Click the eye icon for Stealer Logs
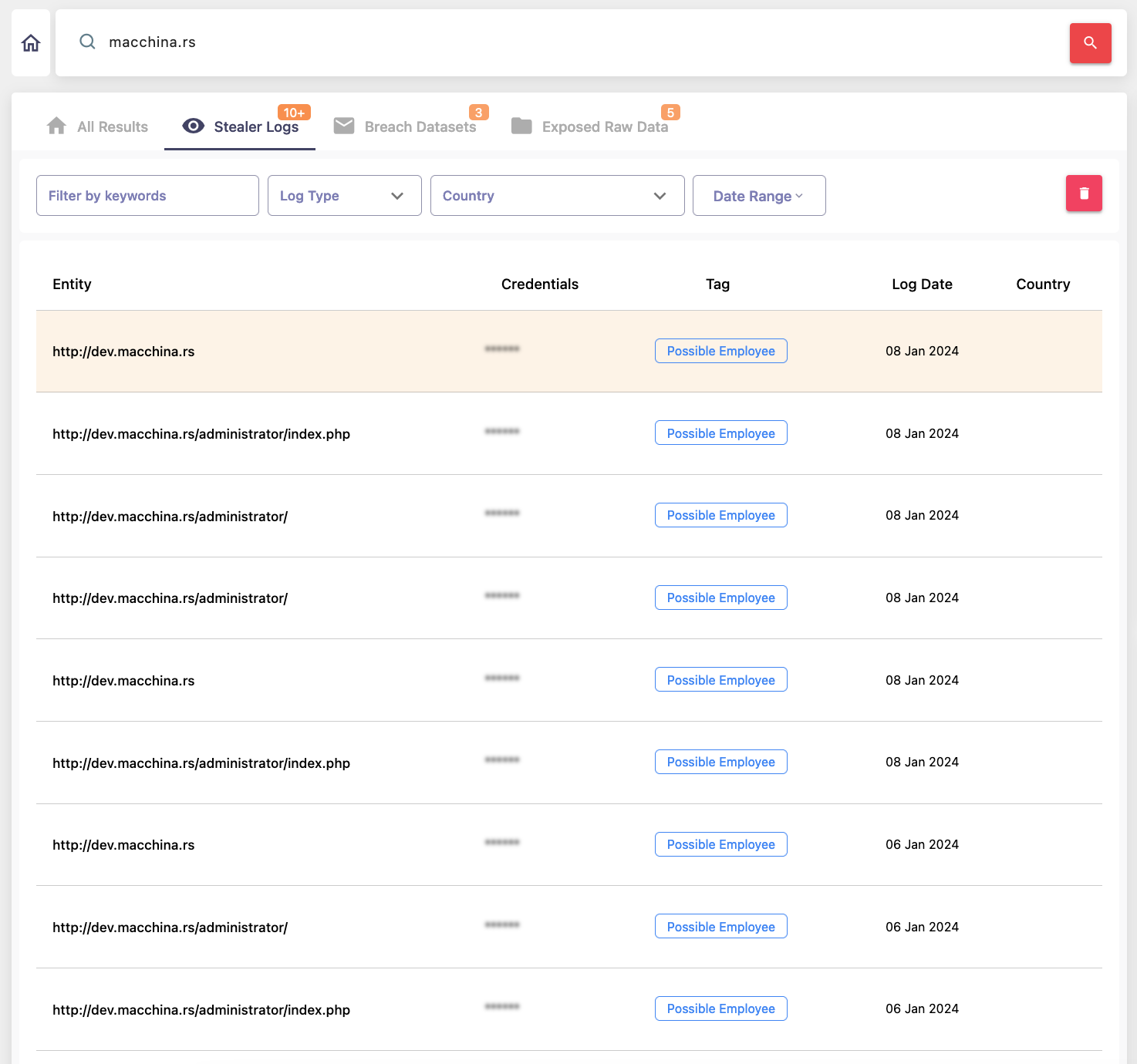The image size is (1137, 1064). coord(193,126)
